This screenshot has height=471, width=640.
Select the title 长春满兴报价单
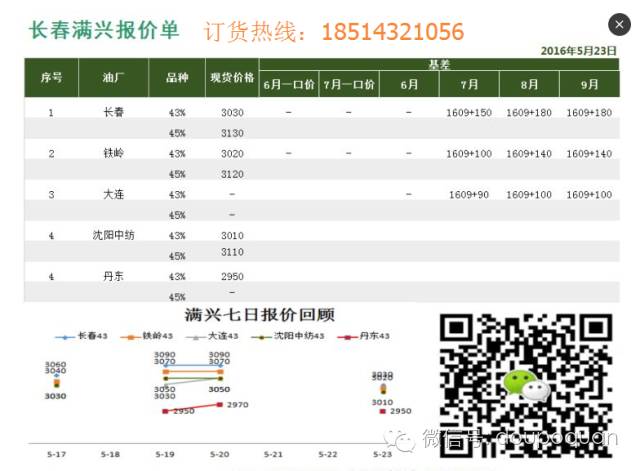[x=104, y=30]
